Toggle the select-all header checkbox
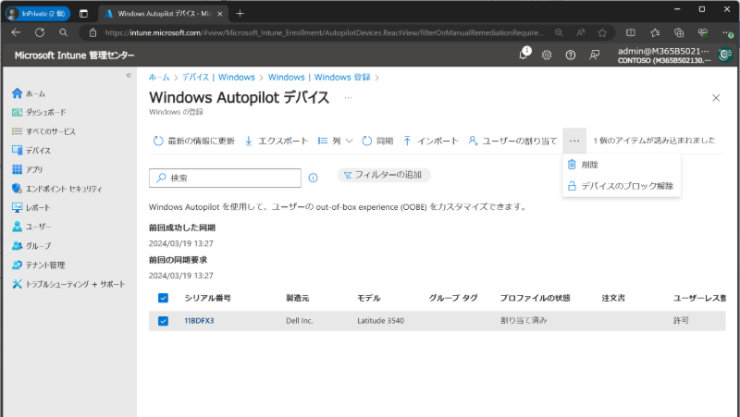740x417 pixels. pyautogui.click(x=163, y=298)
